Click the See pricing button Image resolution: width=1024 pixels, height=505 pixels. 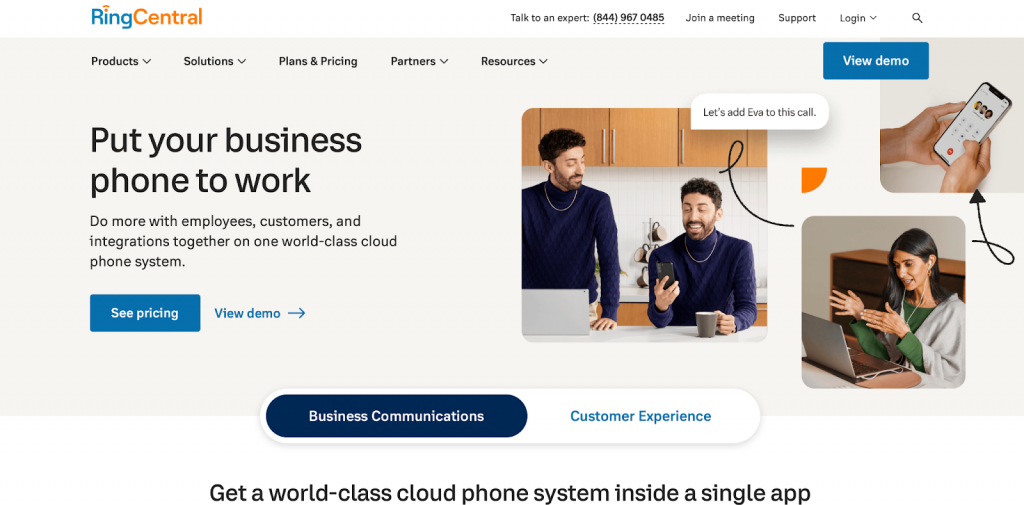pyautogui.click(x=145, y=313)
